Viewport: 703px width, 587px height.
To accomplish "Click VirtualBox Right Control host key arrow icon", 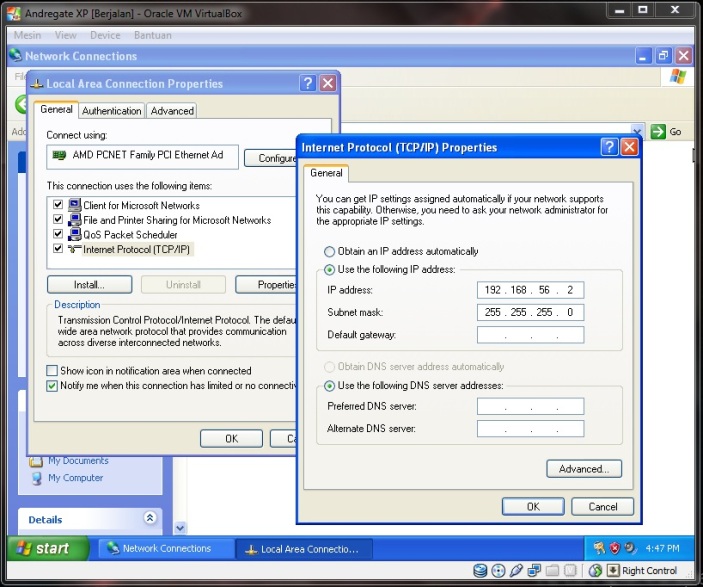I will click(612, 570).
